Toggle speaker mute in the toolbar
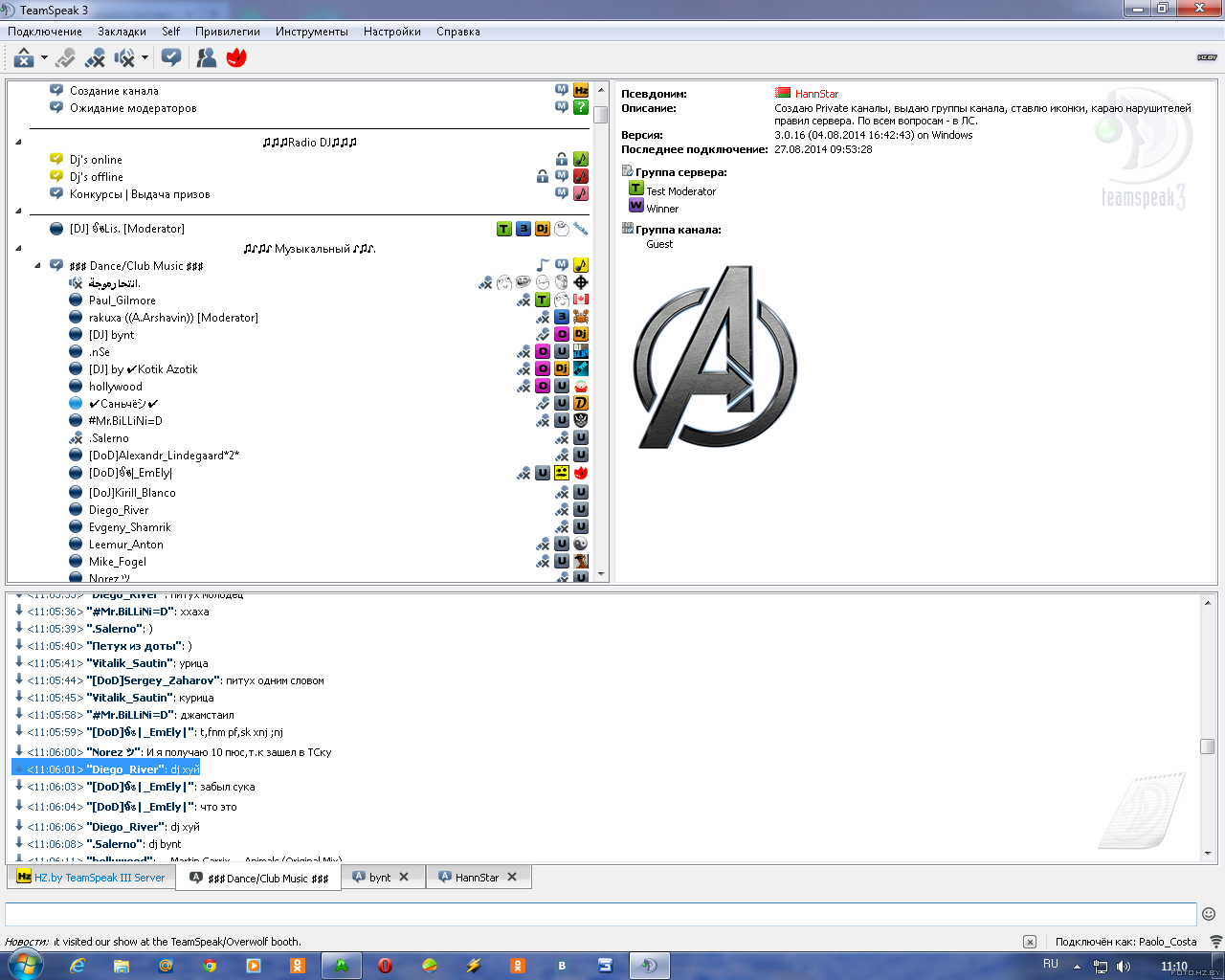1225x980 pixels. pos(124,58)
